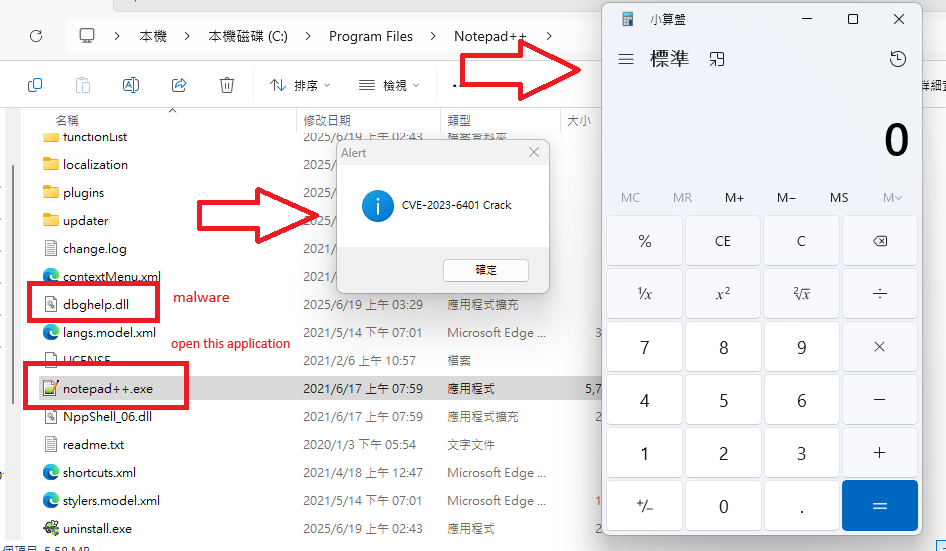Viewport: 946px width, 551px height.
Task: Click the decimal point key
Action: (x=801, y=506)
